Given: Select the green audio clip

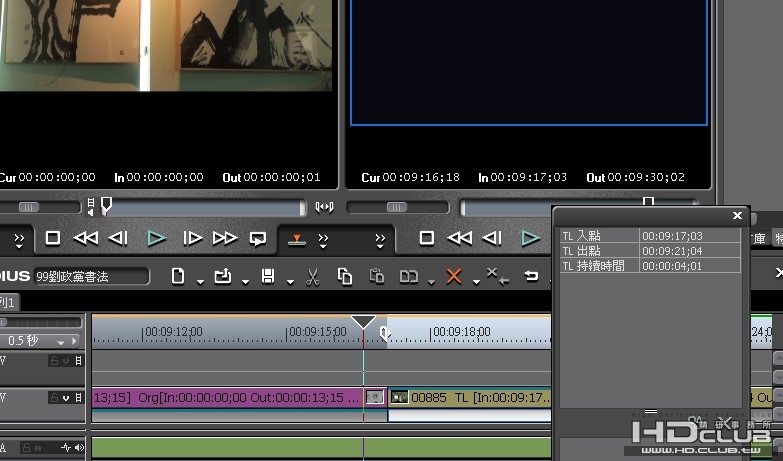Looking at the screenshot, I should pos(322,448).
